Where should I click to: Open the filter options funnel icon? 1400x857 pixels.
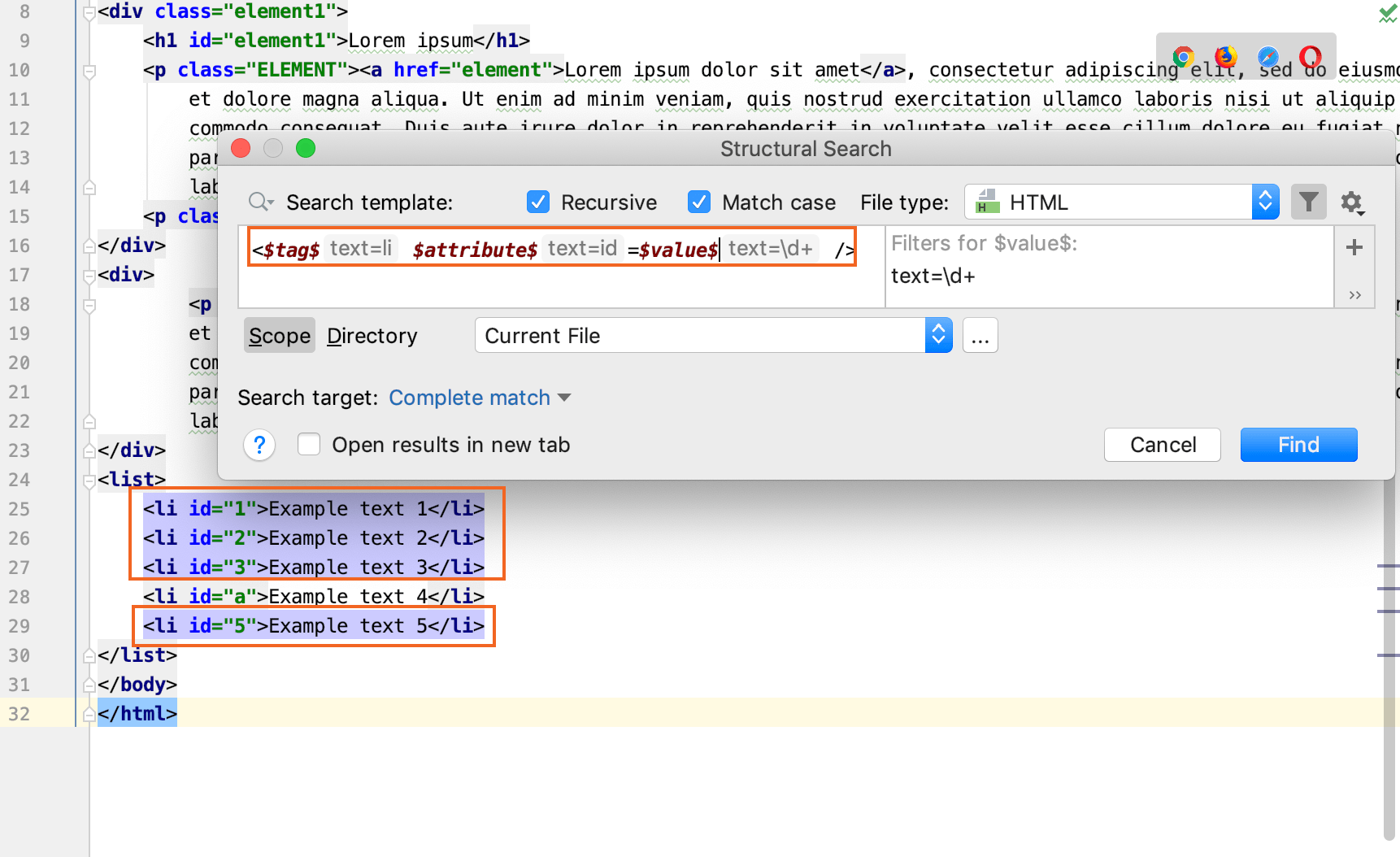click(1308, 202)
